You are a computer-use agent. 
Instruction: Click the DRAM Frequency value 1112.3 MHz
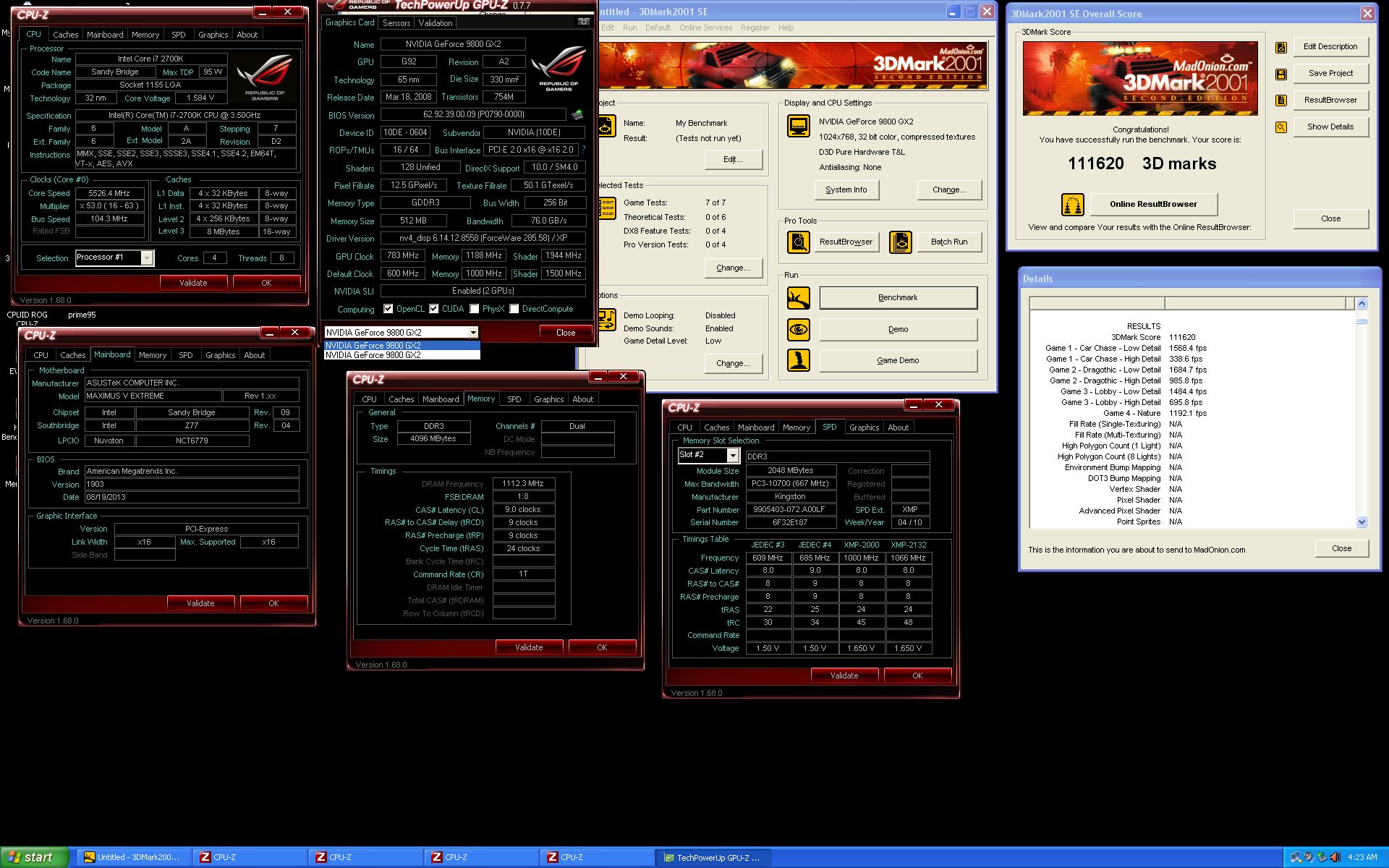[523, 484]
